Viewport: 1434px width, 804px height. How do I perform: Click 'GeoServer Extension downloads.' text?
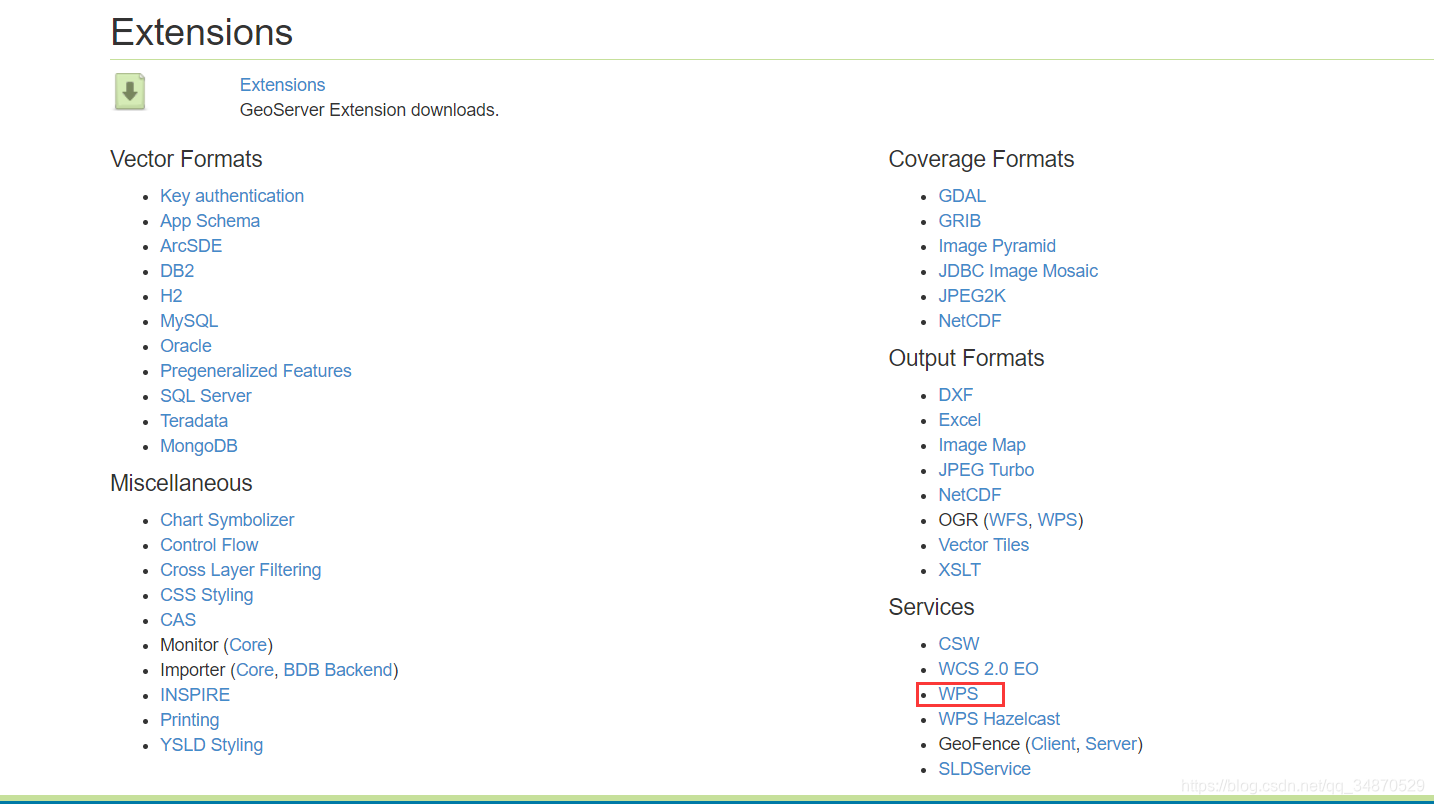pos(369,110)
